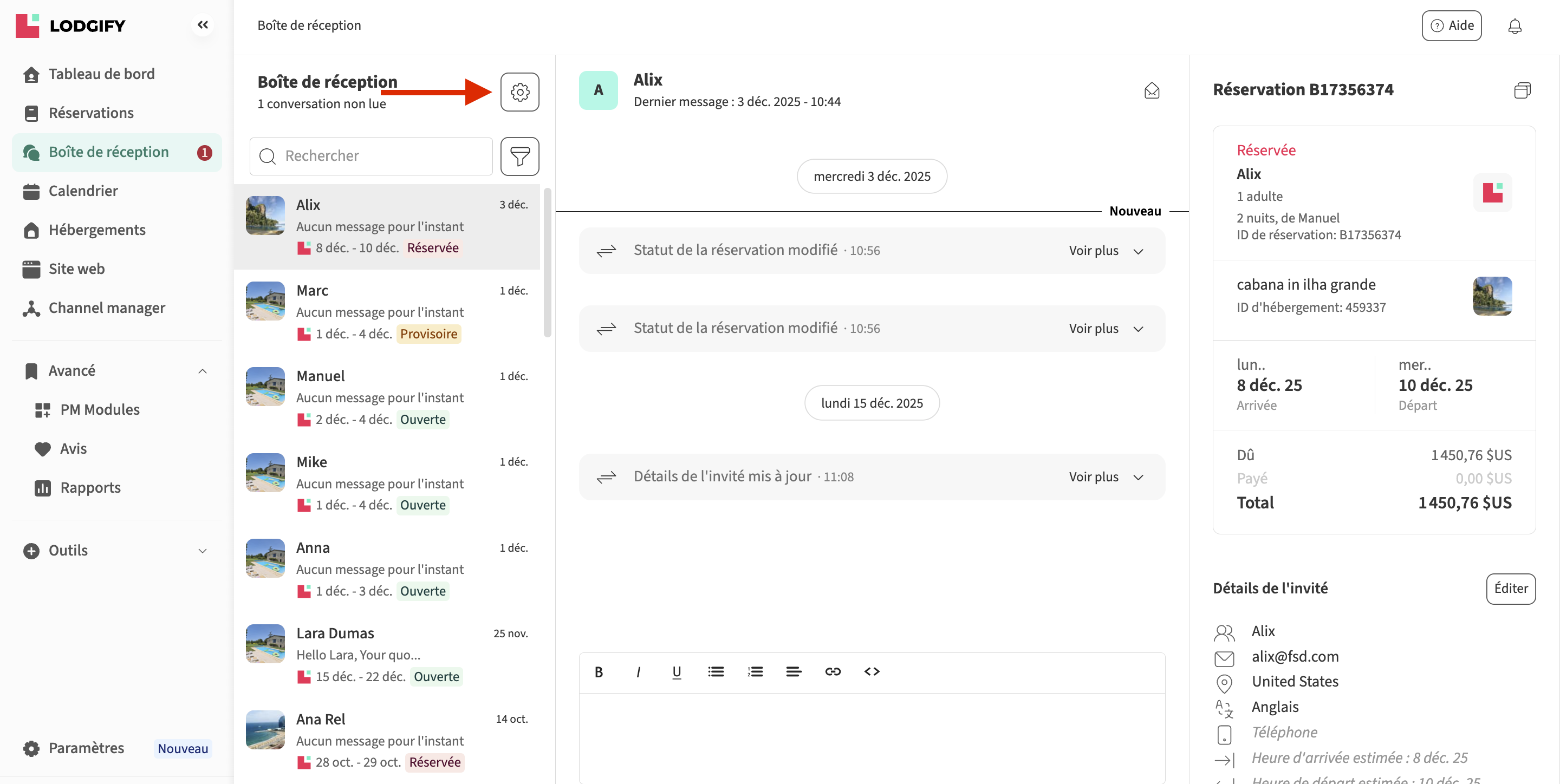Open inbox settings gear icon

coord(519,92)
